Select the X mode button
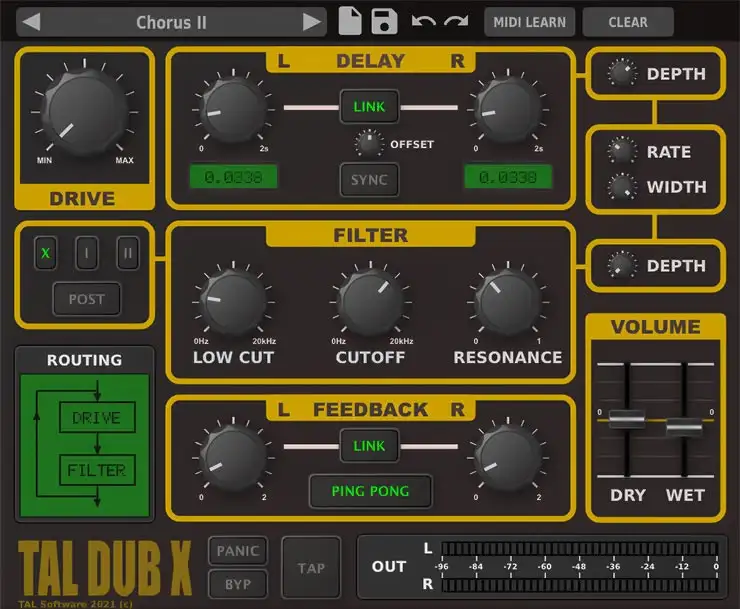This screenshot has height=609, width=740. pyautogui.click(x=45, y=253)
